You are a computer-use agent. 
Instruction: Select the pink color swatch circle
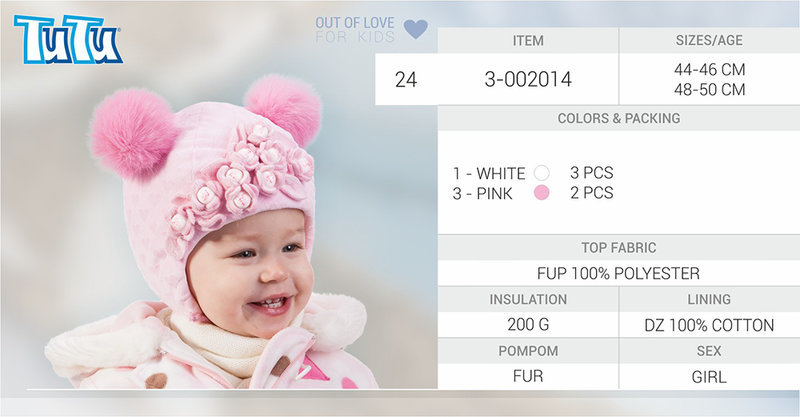541,193
